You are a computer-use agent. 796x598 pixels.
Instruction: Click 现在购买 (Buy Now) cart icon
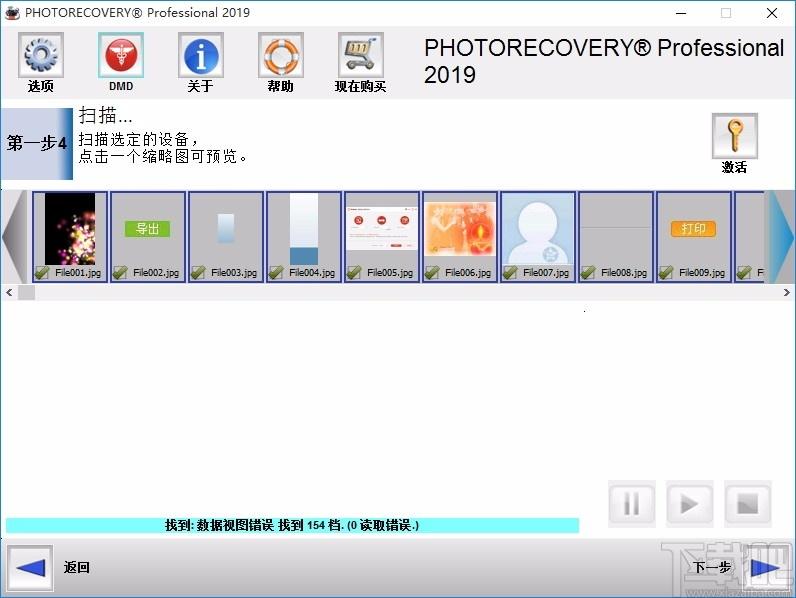click(x=360, y=56)
